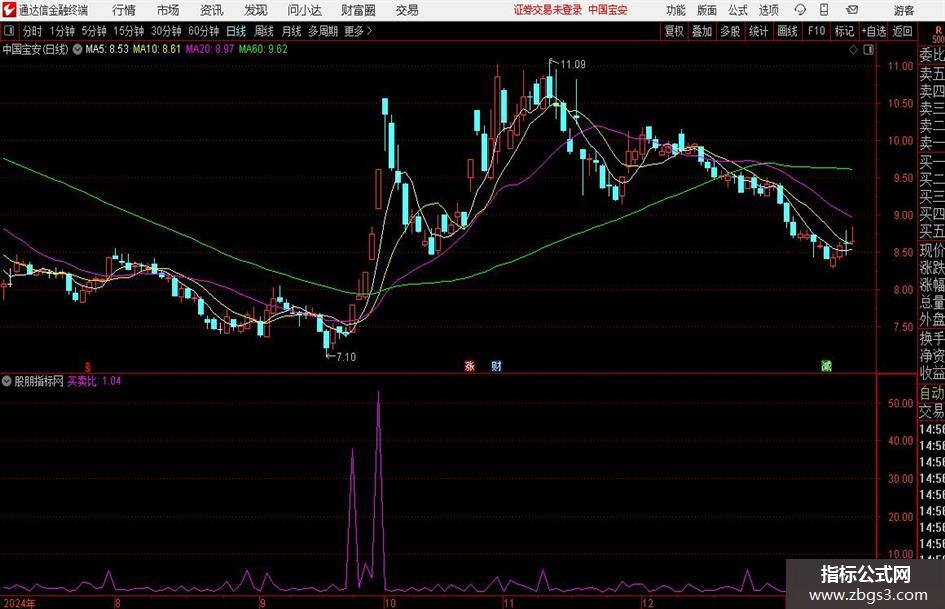The width and height of the screenshot is (945, 609).
Task: Click the 2024年 timeline label
Action: pos(19,603)
